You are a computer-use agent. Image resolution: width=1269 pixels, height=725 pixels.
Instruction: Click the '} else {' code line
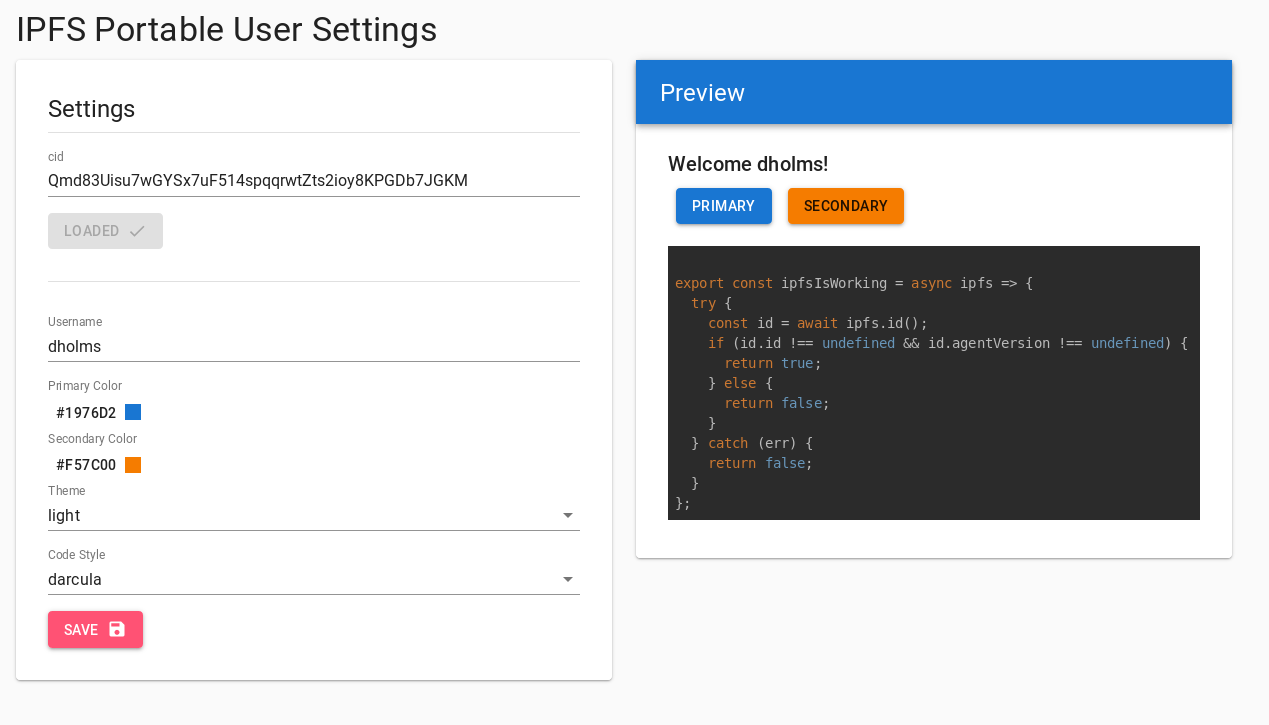pyautogui.click(x=740, y=383)
